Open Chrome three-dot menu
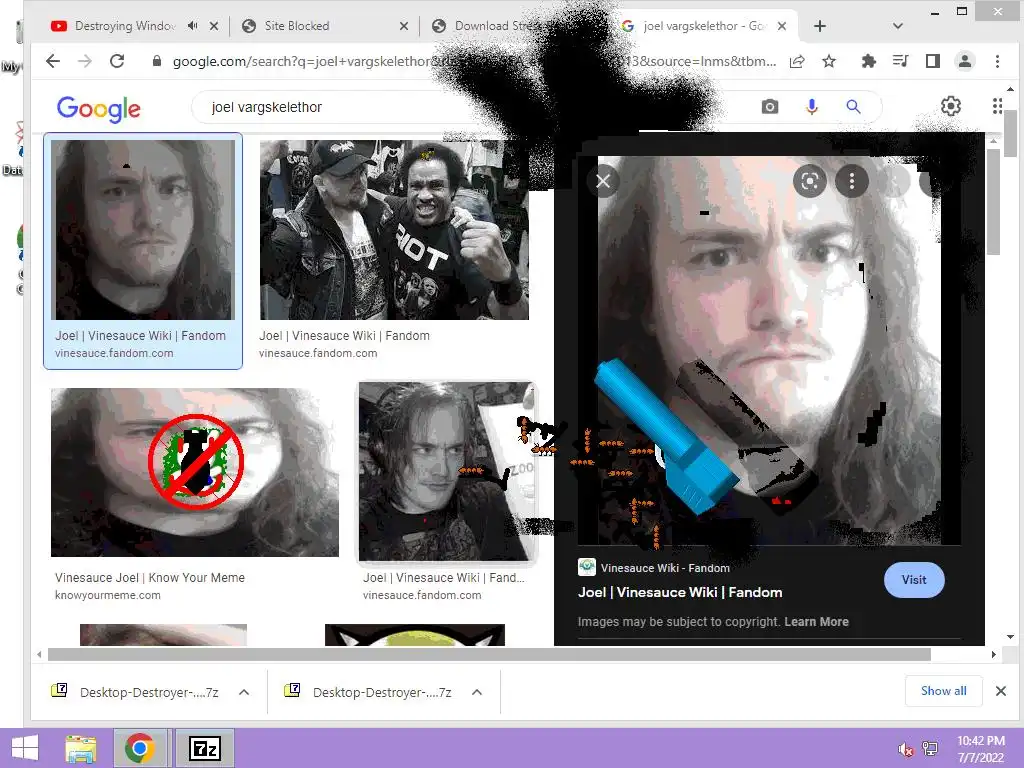1024x768 pixels. pyautogui.click(x=997, y=61)
